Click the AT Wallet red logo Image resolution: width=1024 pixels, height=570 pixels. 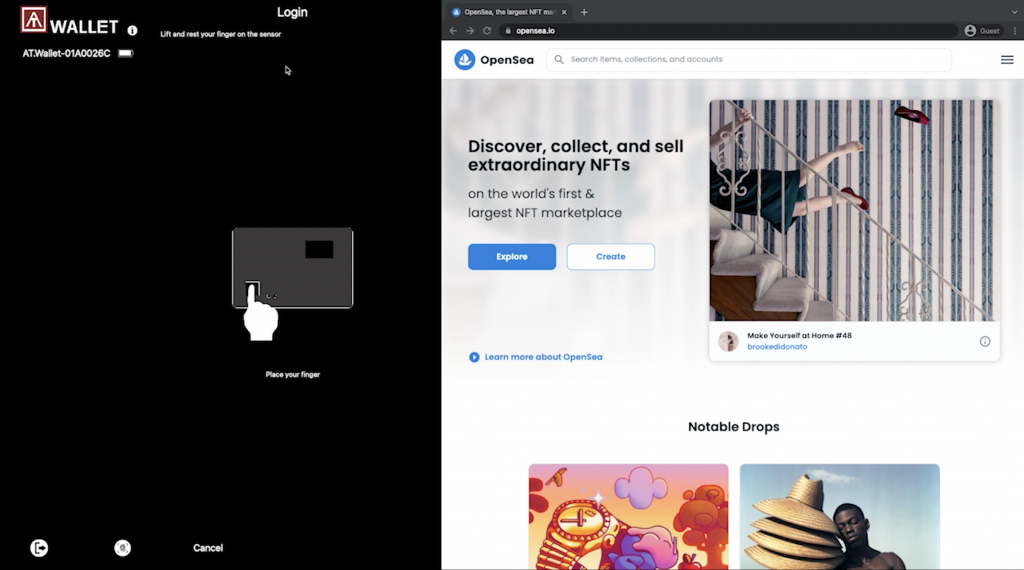[x=34, y=20]
